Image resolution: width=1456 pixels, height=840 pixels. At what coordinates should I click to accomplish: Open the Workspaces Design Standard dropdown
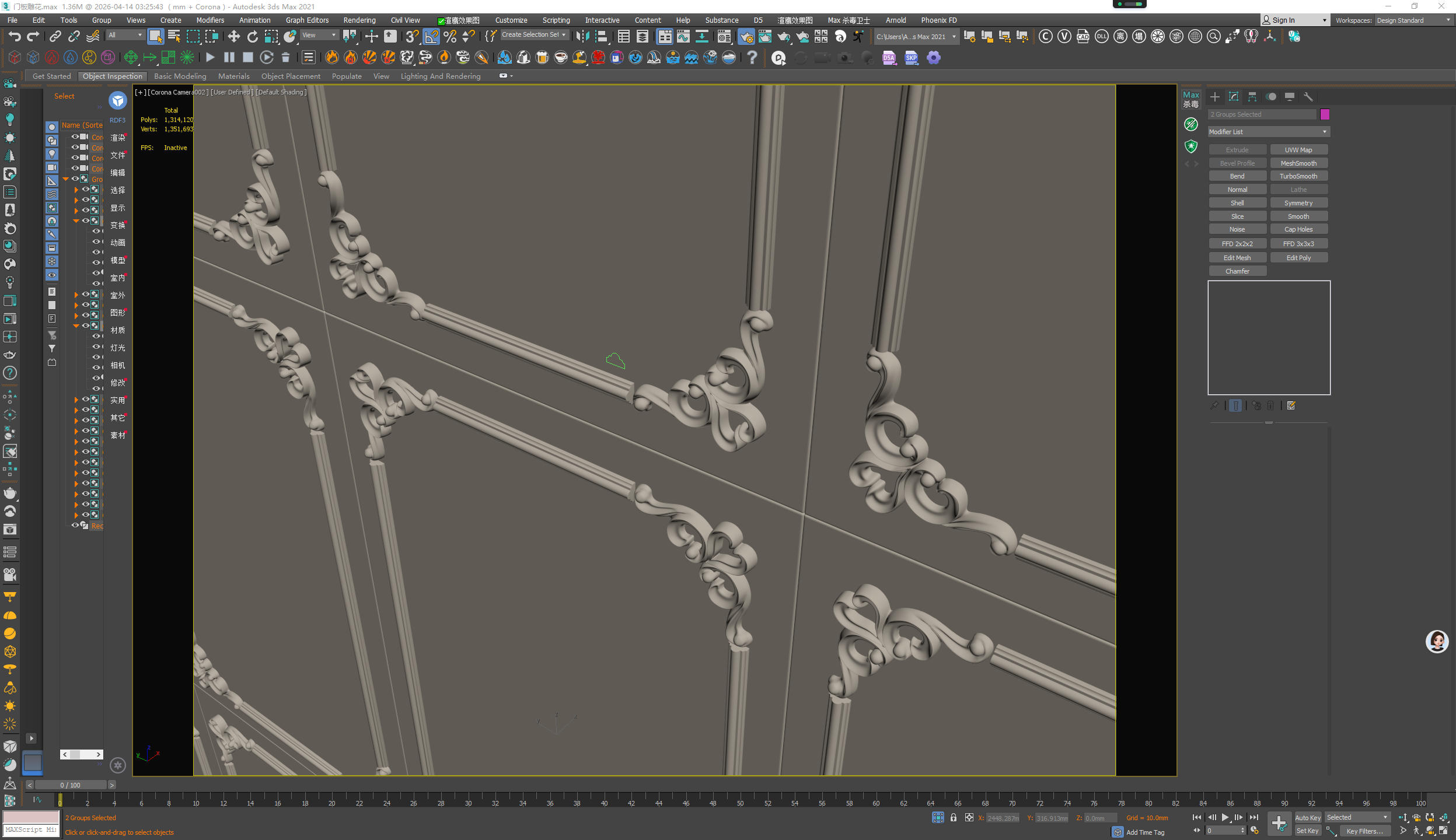point(1413,20)
